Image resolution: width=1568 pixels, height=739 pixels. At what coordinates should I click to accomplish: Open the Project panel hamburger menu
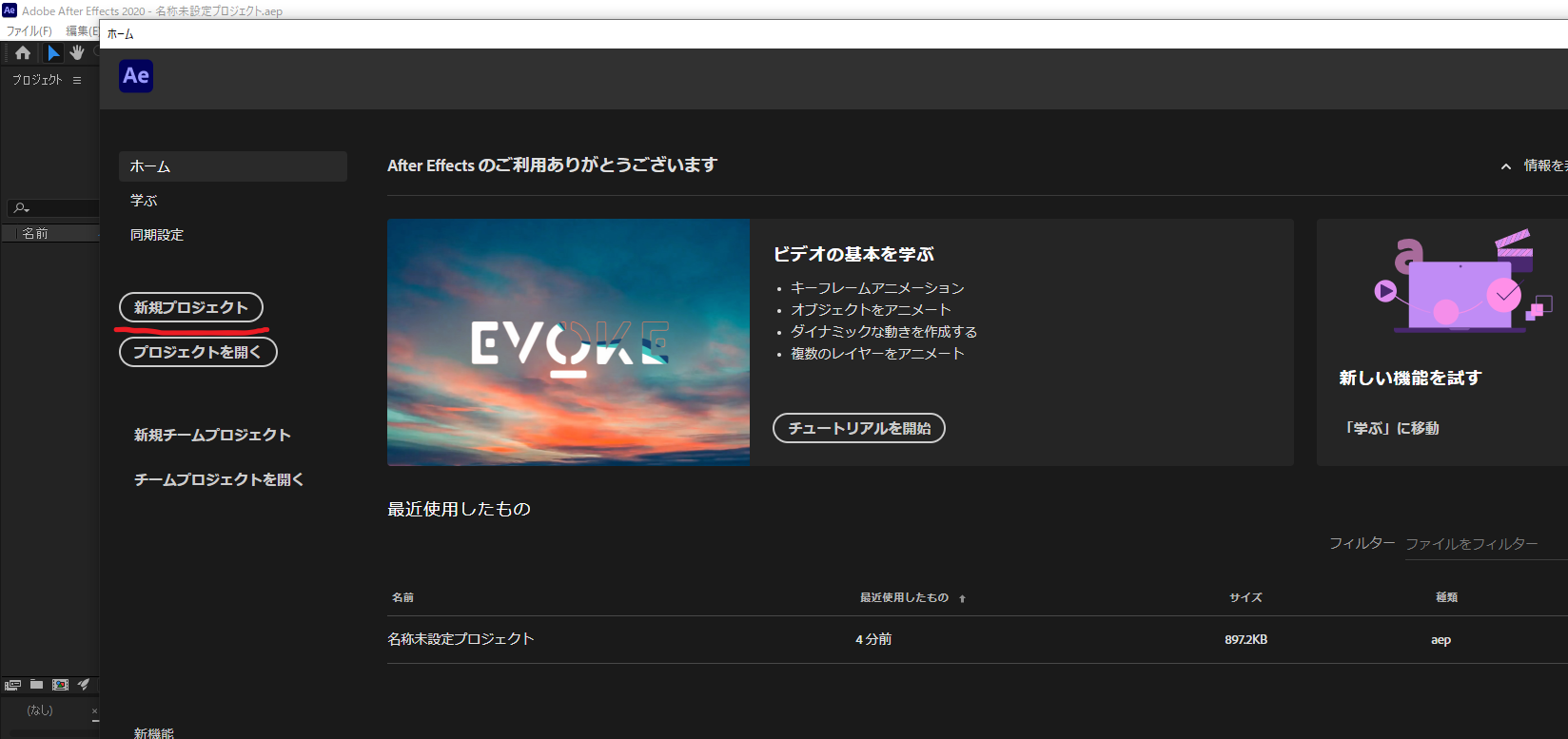[77, 80]
